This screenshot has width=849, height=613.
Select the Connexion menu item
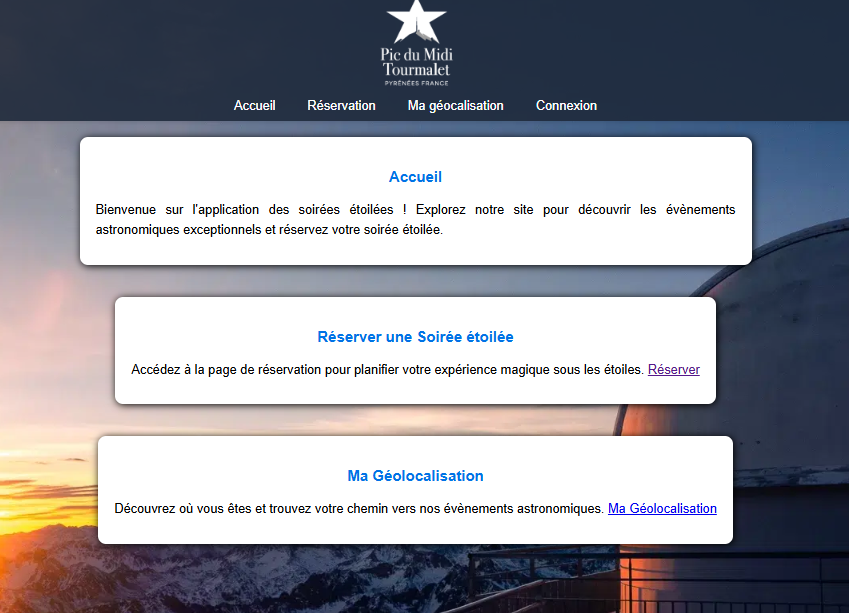click(566, 106)
